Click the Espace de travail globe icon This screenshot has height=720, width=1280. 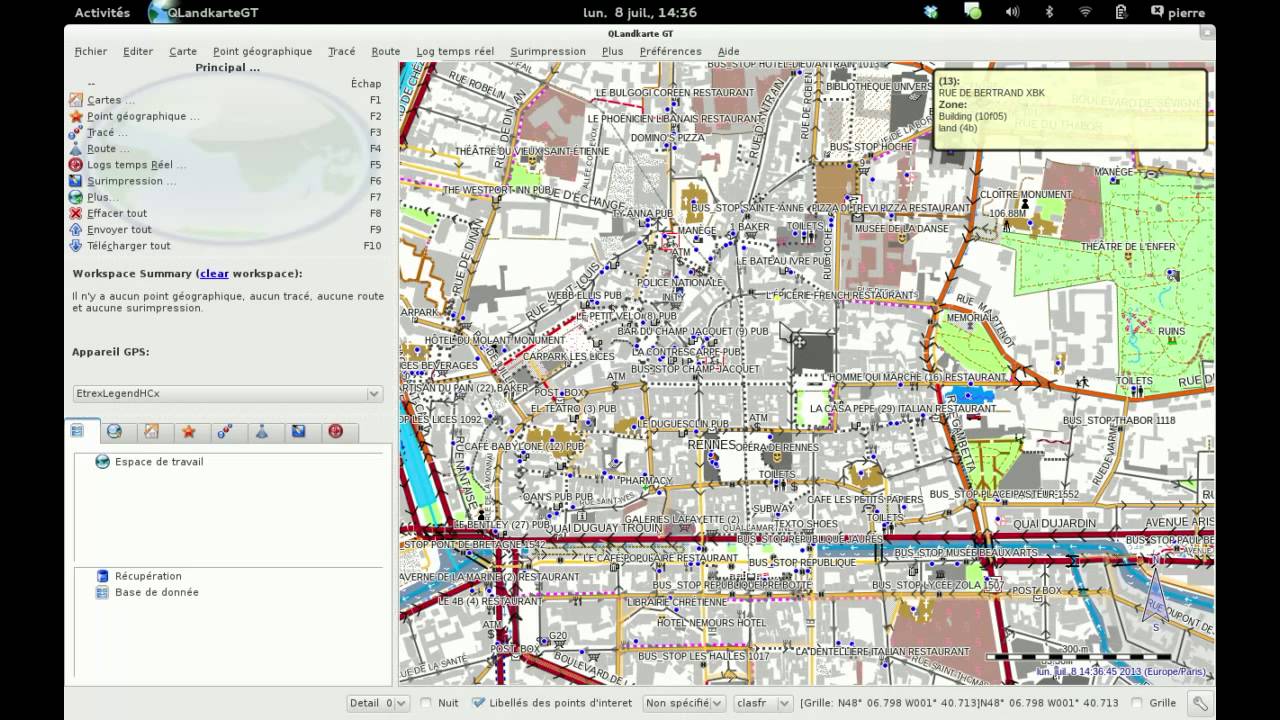pos(102,462)
